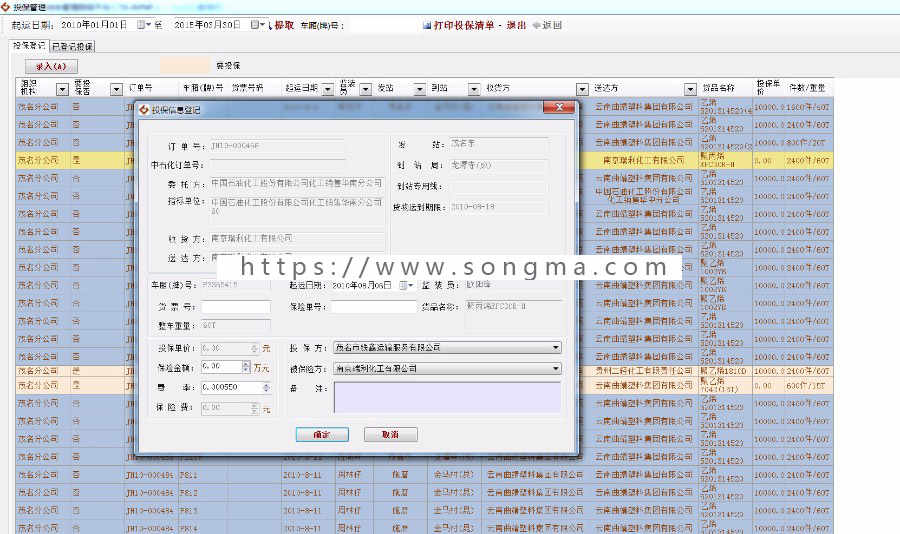
Task: Click the 提取 fetch button
Action: coord(281,25)
